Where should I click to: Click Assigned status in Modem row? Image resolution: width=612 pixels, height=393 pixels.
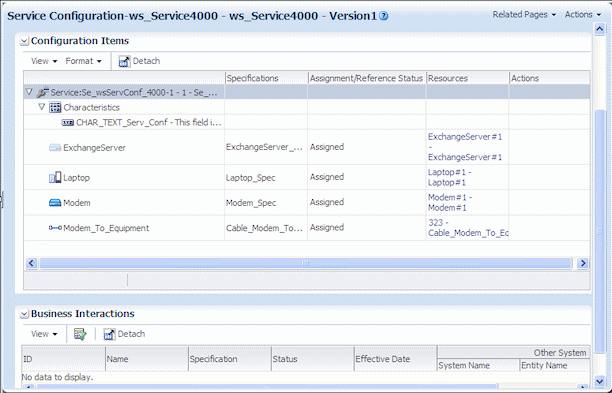pos(327,202)
